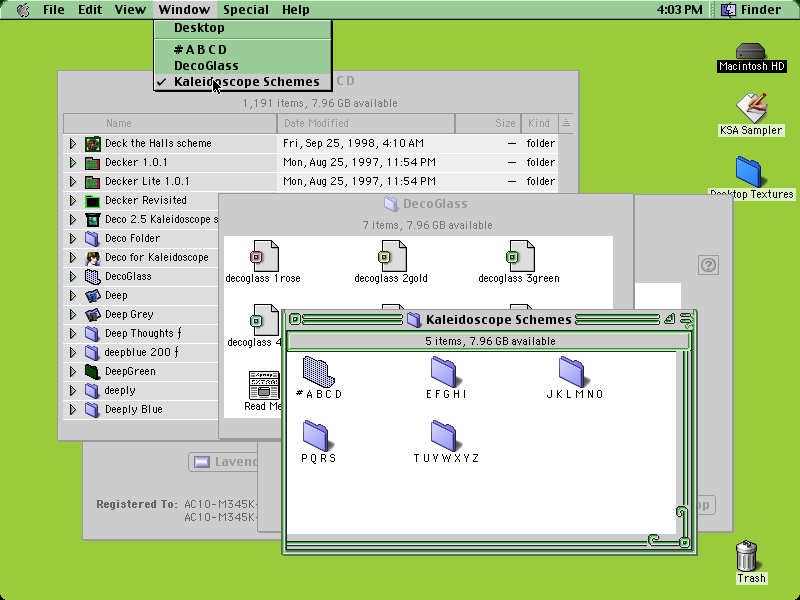
Task: Open the Special menu
Action: [x=246, y=10]
